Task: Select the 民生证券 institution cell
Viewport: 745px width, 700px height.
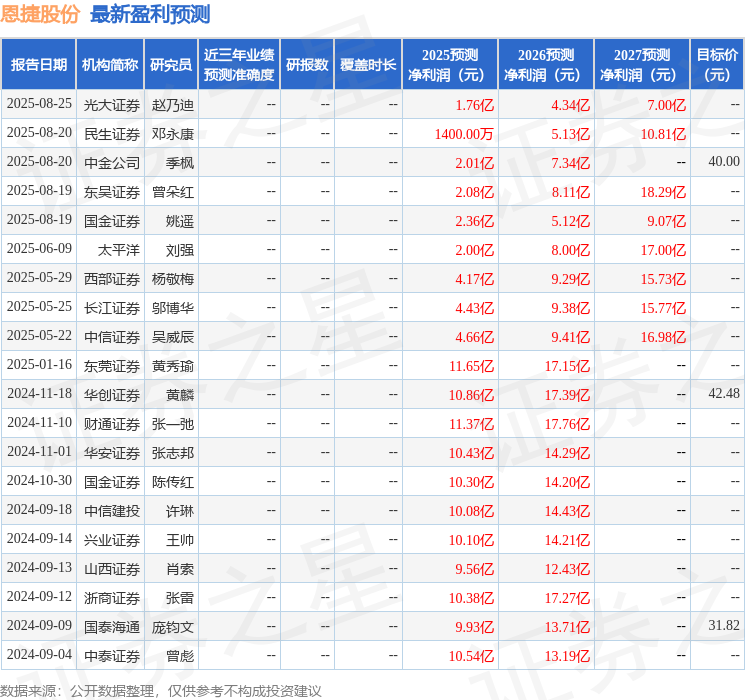Action: tap(112, 134)
